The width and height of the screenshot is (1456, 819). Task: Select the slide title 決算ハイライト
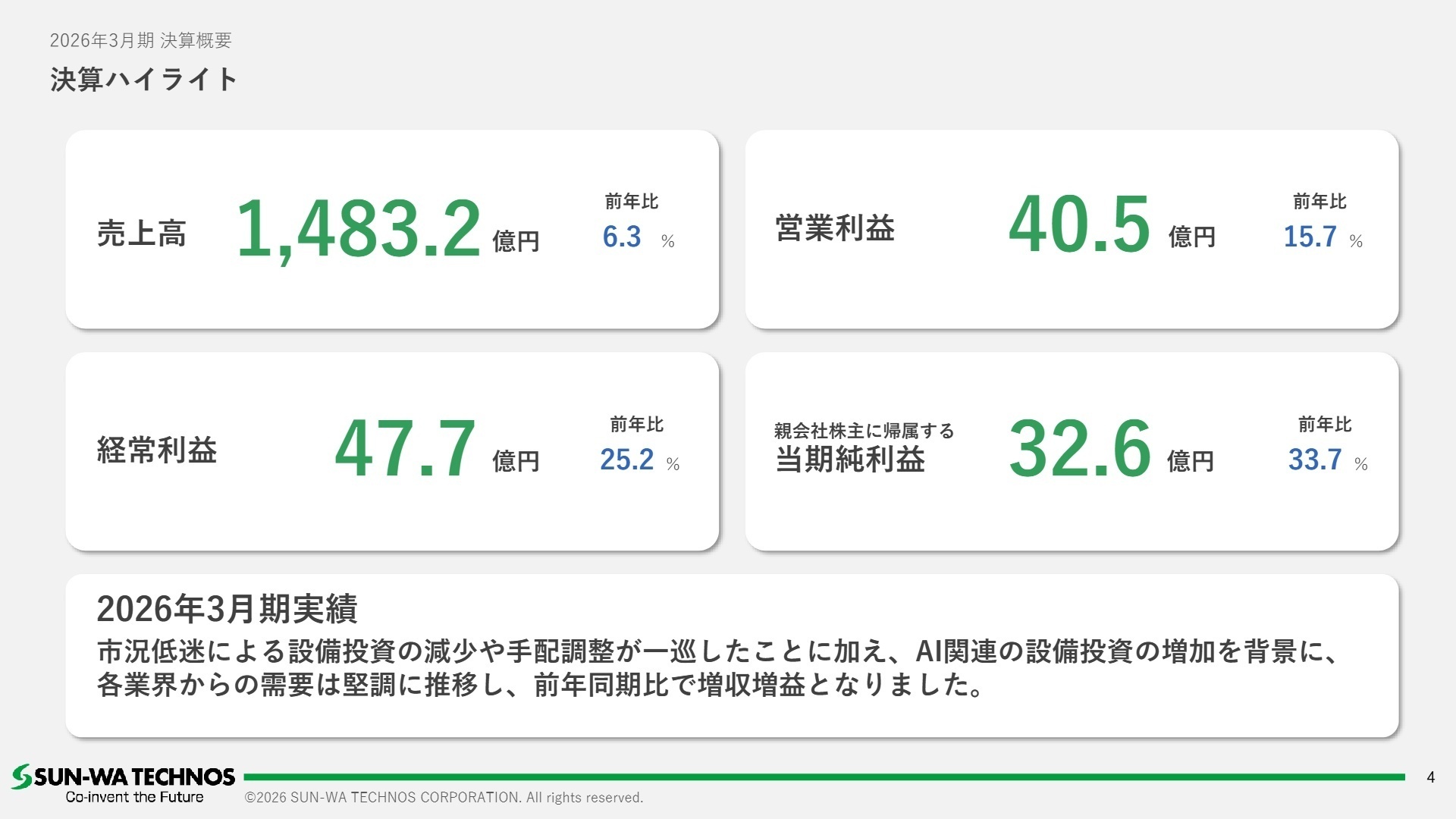[x=144, y=79]
